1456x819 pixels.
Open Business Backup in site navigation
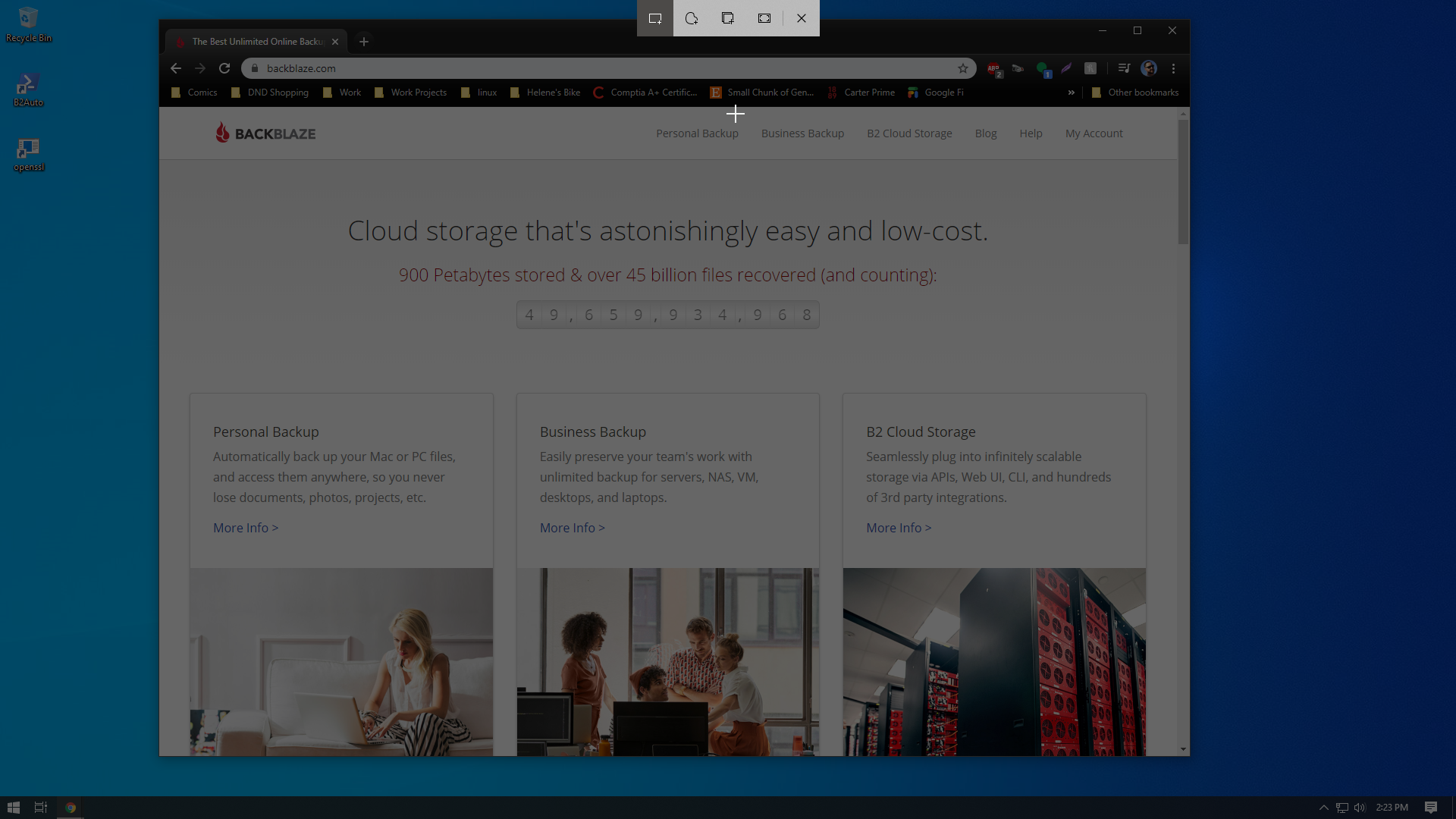click(x=802, y=133)
